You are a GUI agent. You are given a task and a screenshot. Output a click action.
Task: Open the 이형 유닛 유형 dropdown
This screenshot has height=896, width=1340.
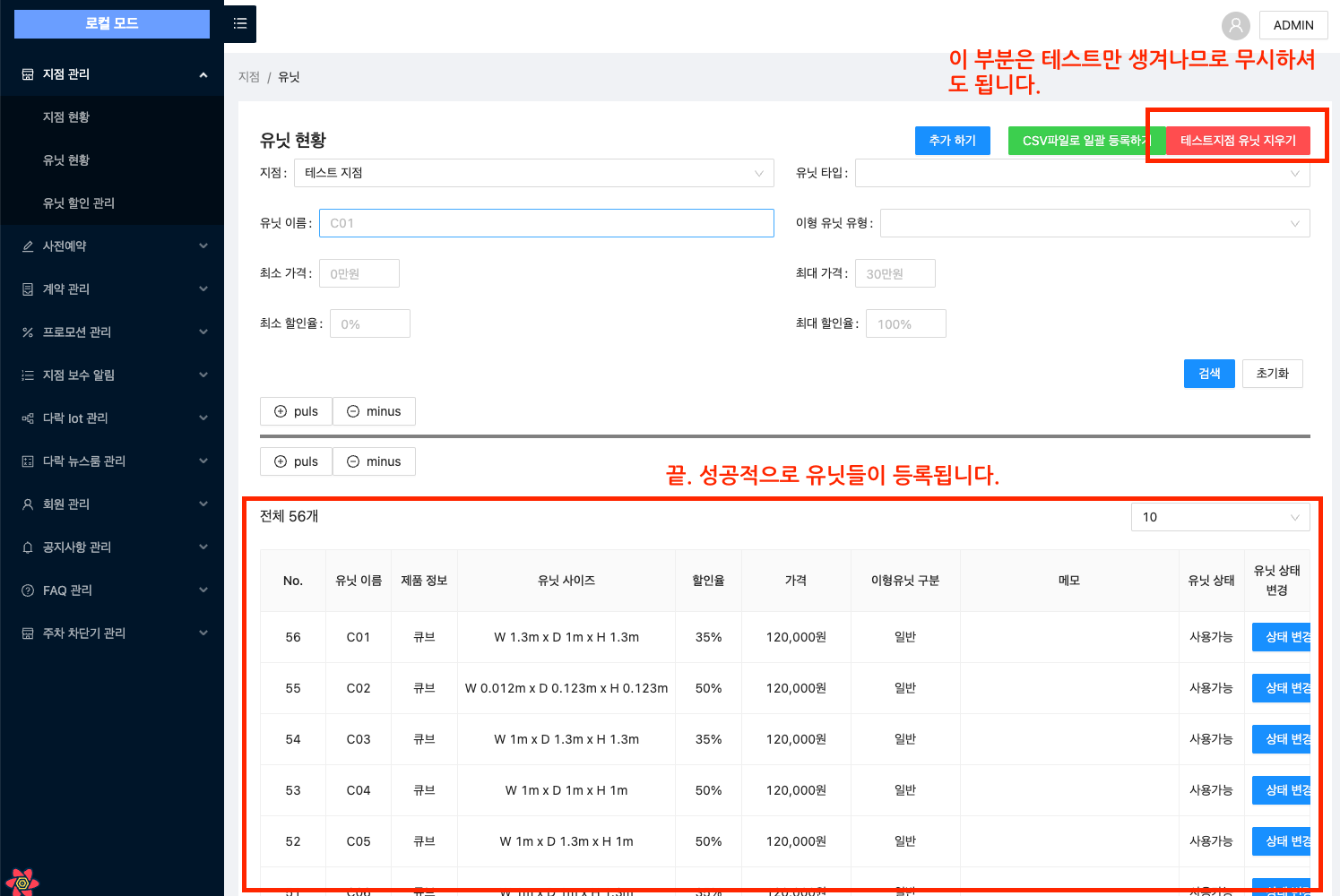point(1094,223)
